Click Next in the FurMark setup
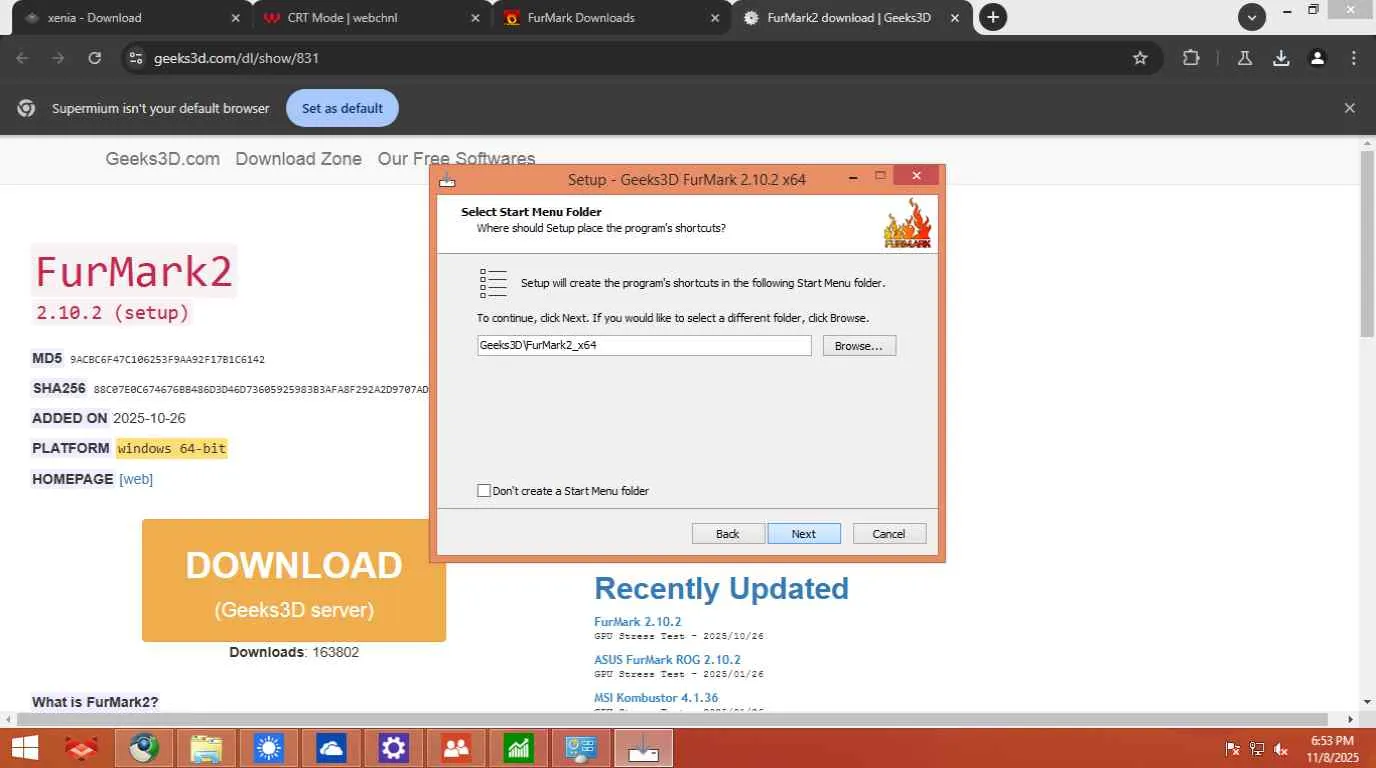 (x=804, y=534)
